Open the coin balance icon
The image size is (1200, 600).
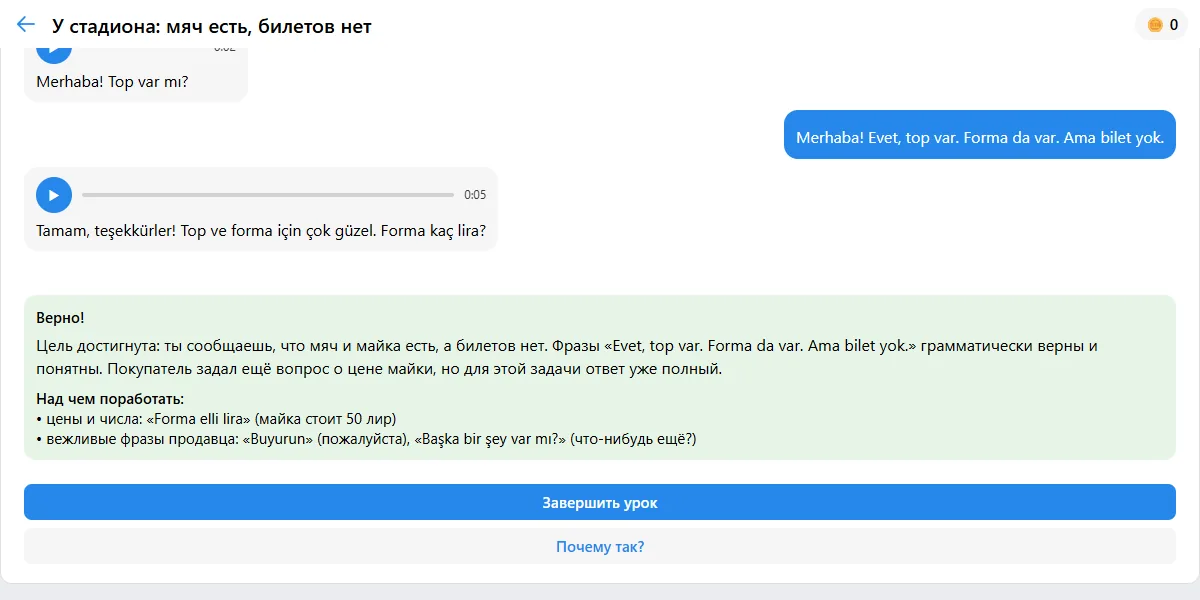pyautogui.click(x=1155, y=25)
